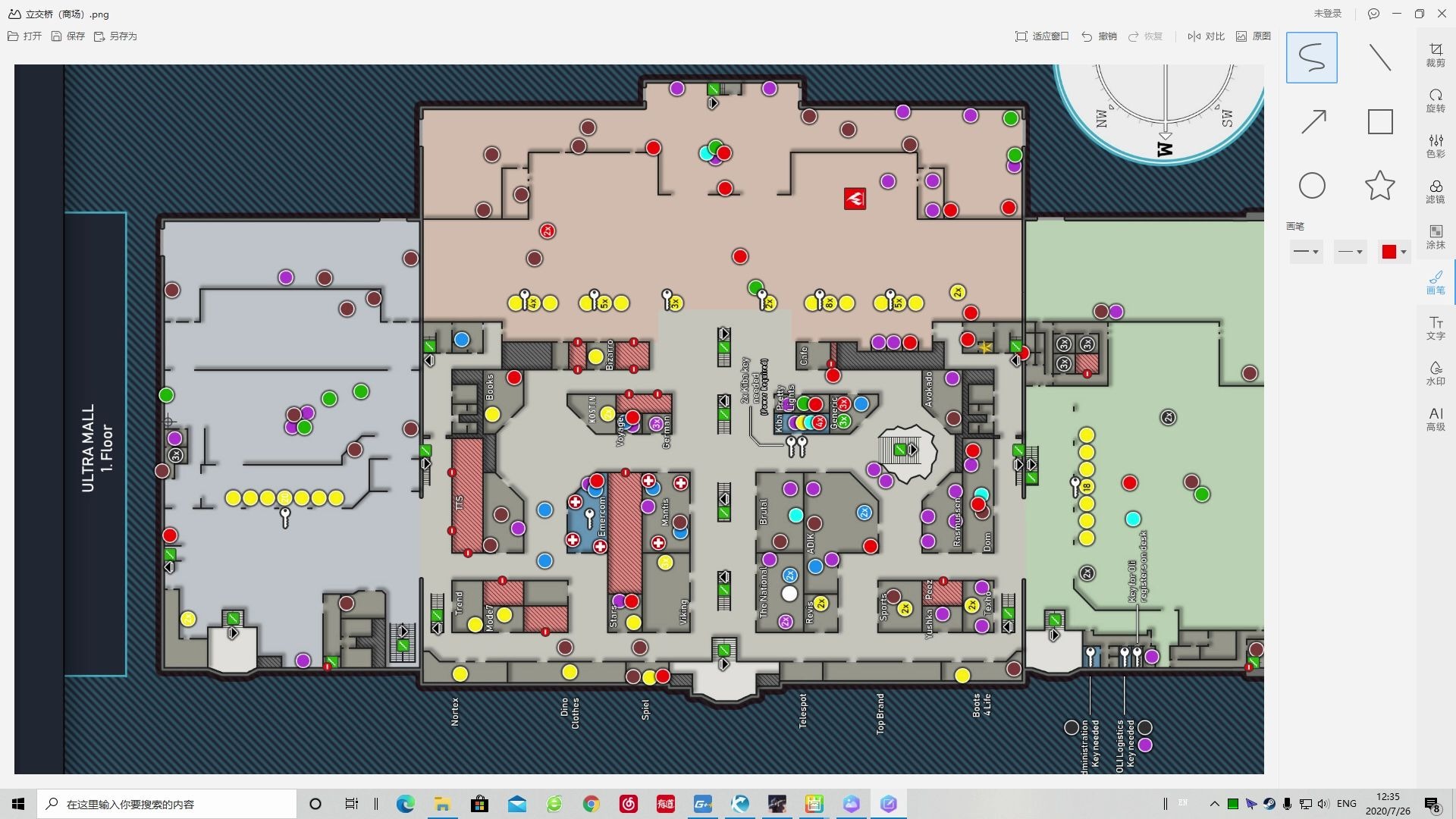Image resolution: width=1456 pixels, height=819 pixels.
Task: Open Task View on the taskbar
Action: click(x=351, y=804)
